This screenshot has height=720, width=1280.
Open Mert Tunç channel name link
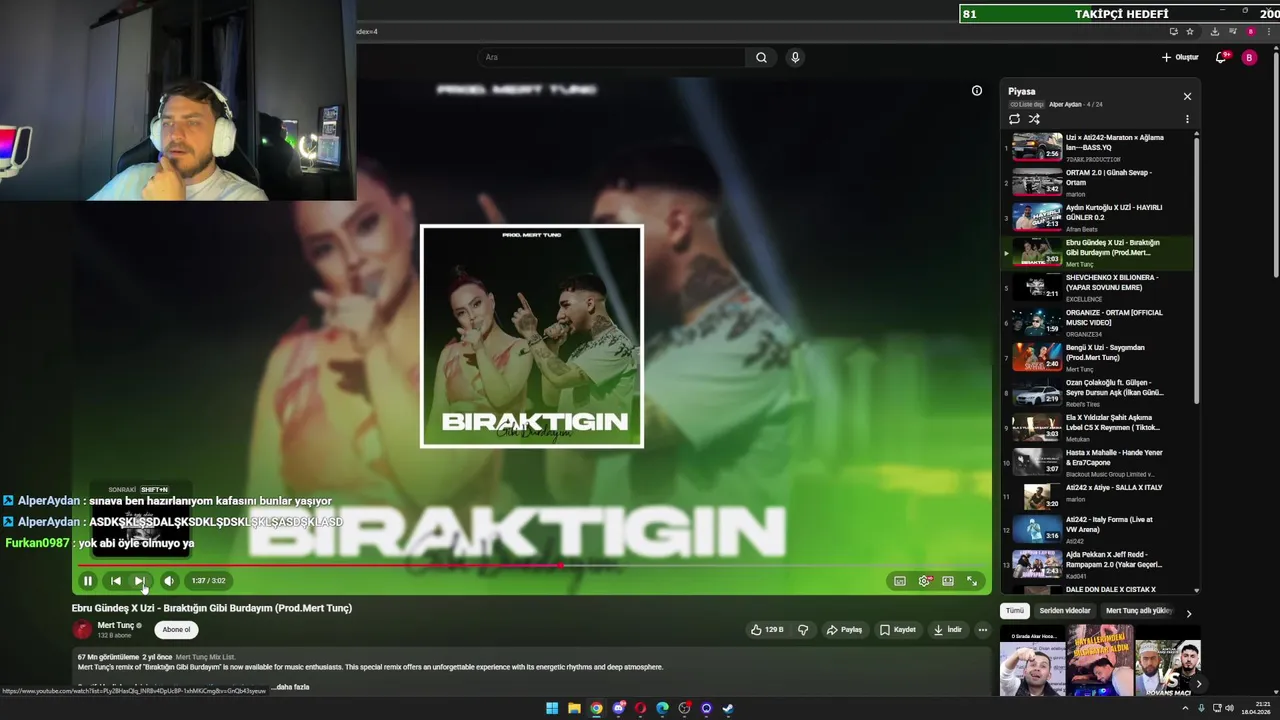coord(116,625)
